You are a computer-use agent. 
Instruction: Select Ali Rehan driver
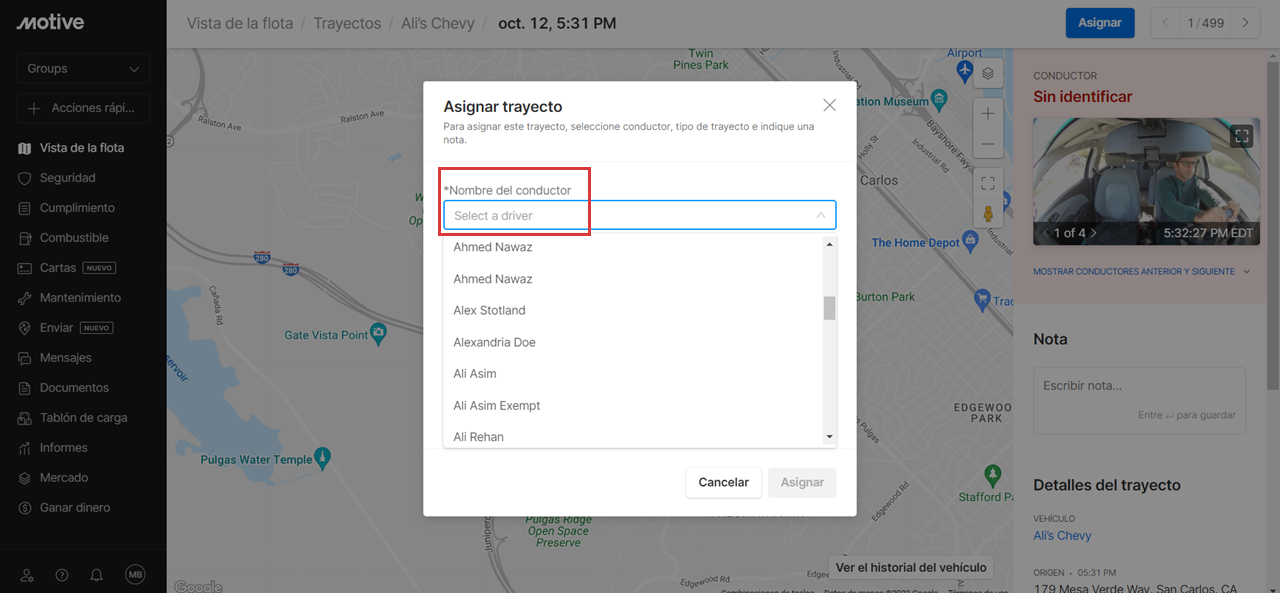(x=635, y=435)
